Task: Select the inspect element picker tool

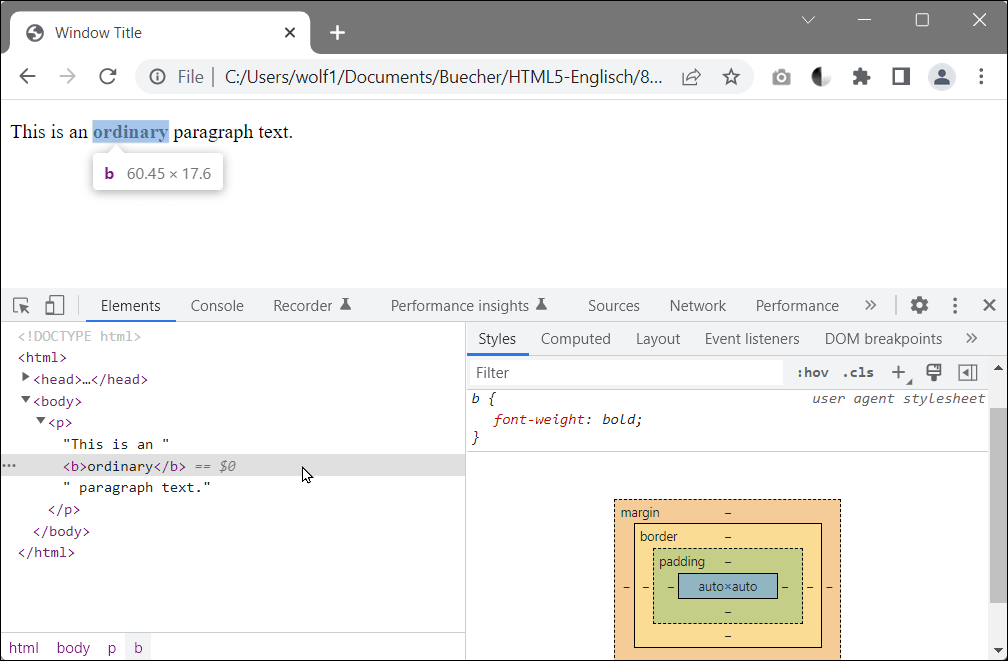Action: 20,305
